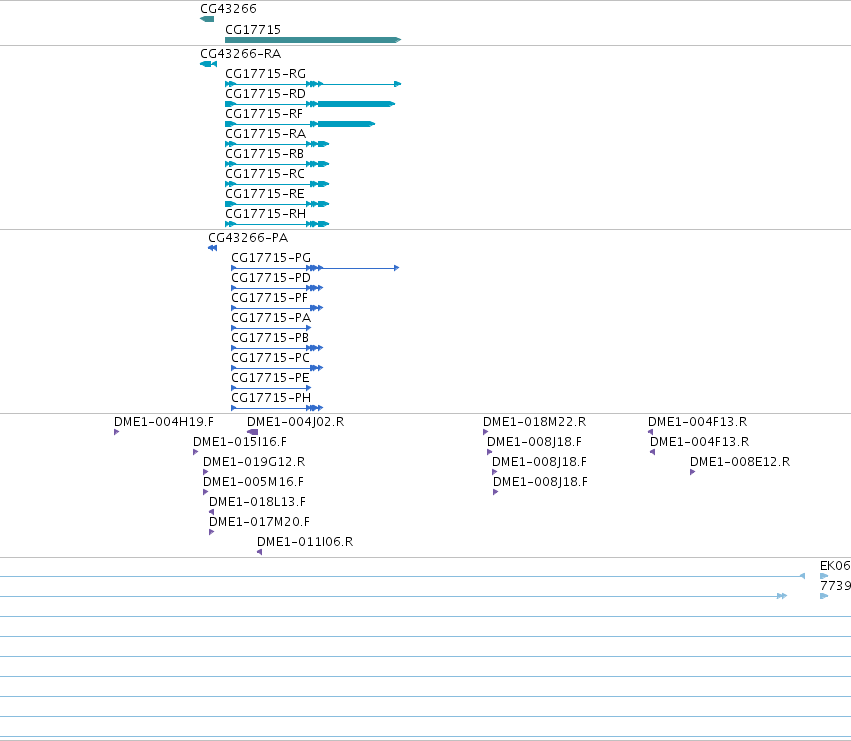Click the thick exon block of CG17715-RF
851x741 pixels.
coord(346,124)
